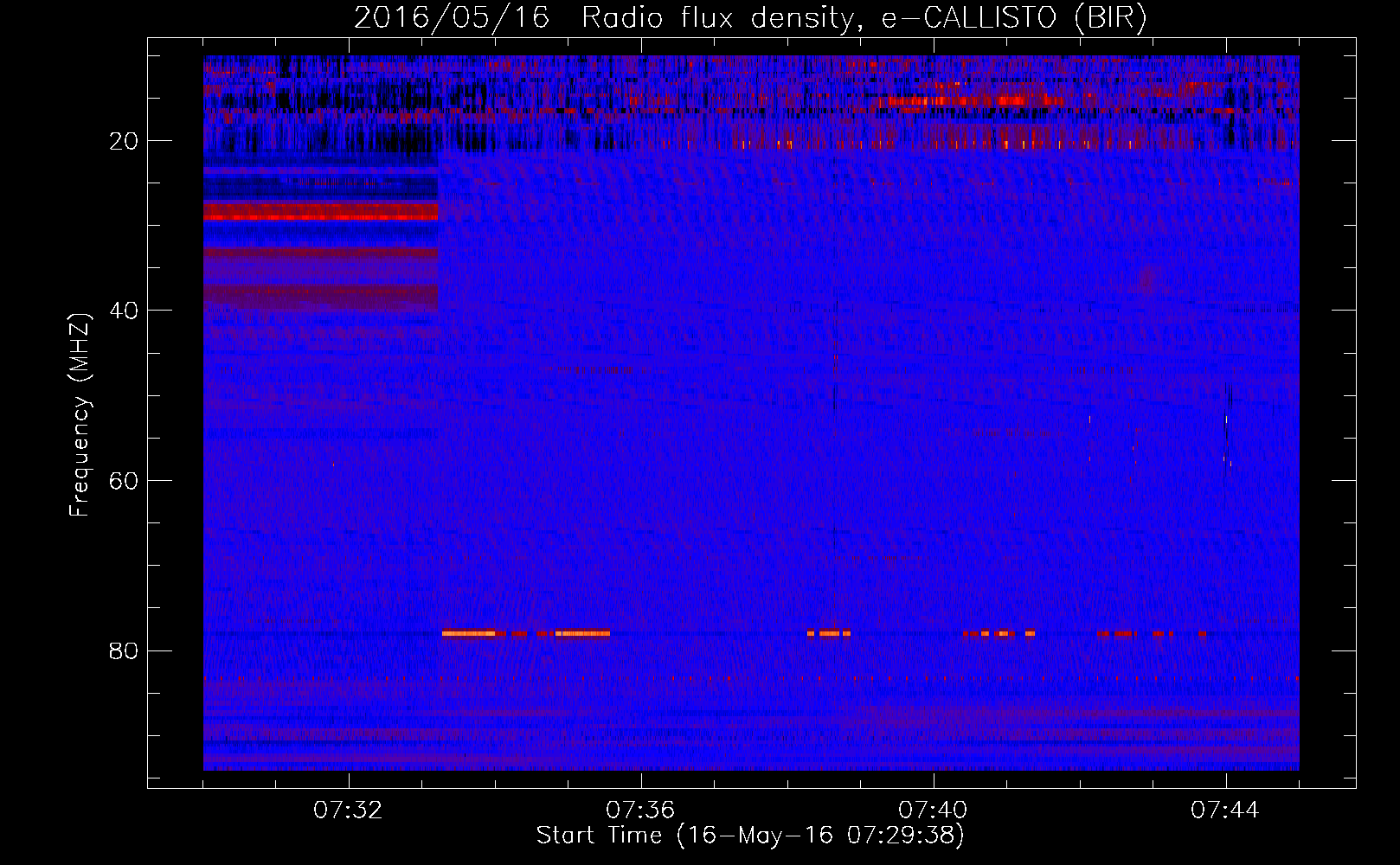The width and height of the screenshot is (1400, 865).
Task: Click the 07:36 time tick label
Action: [640, 811]
